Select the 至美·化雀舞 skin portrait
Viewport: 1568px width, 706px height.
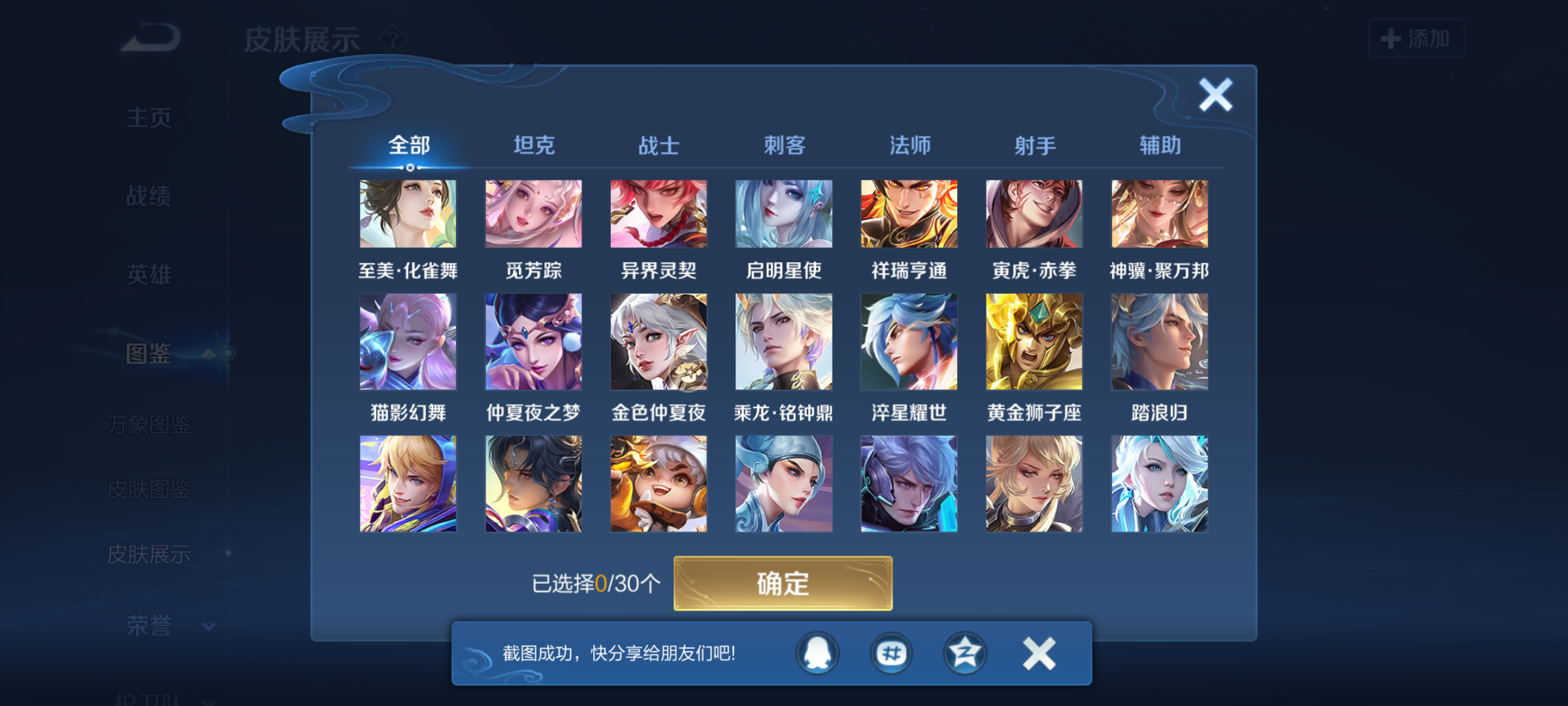tap(408, 214)
